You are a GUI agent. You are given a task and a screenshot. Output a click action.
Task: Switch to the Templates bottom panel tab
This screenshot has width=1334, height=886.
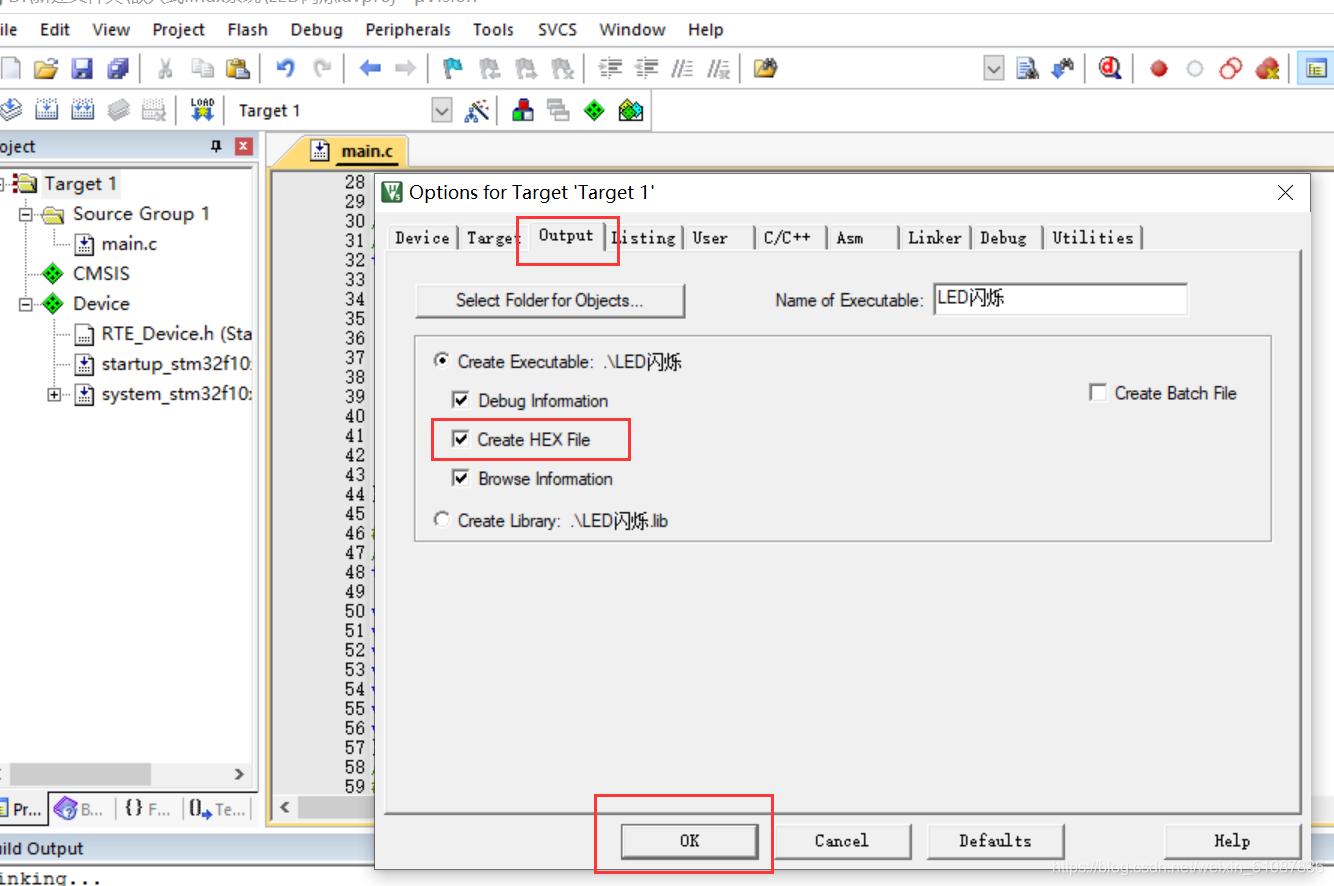[x=217, y=809]
